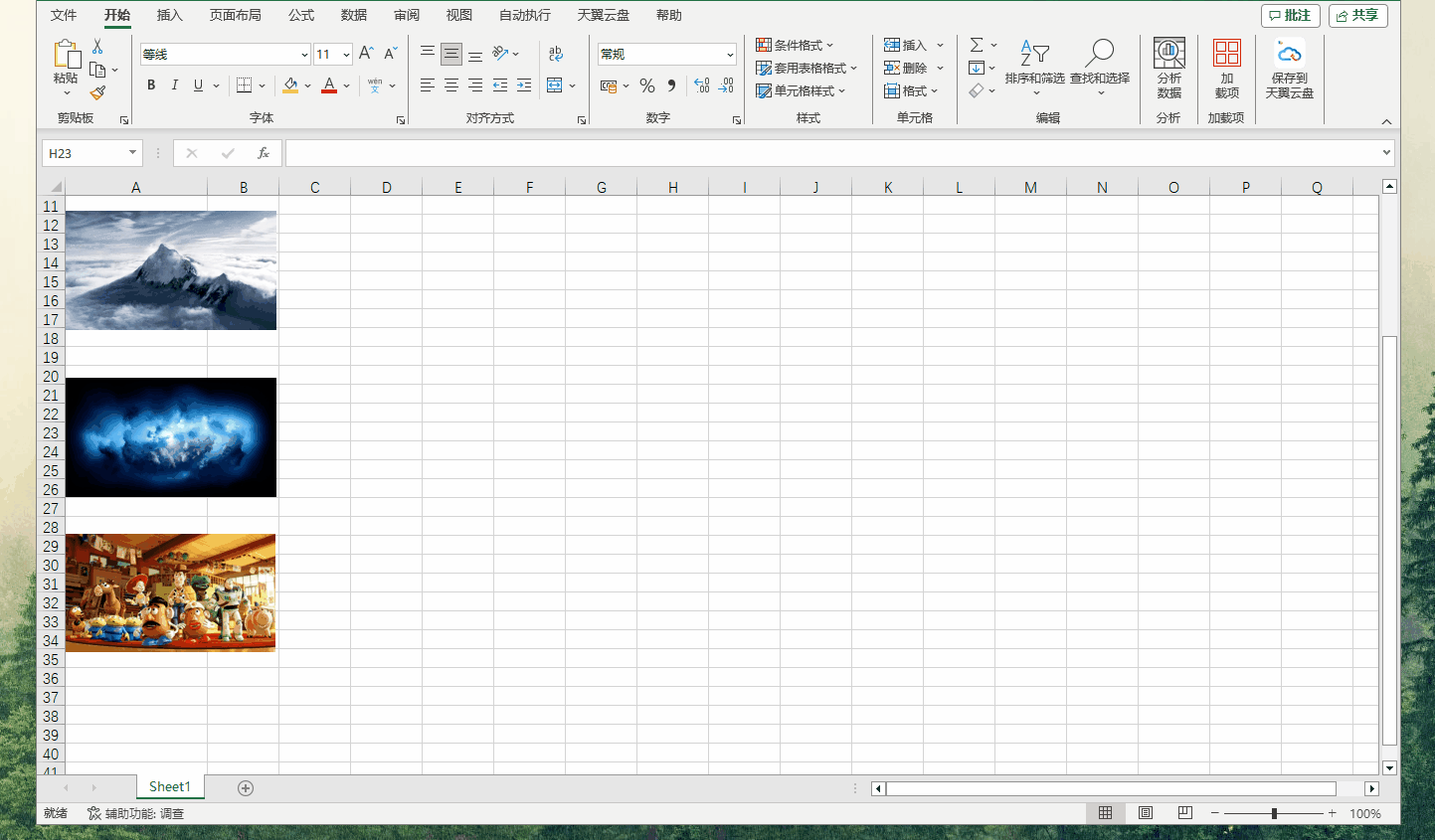Switch to the 插入 Insert tab
This screenshot has width=1435, height=840.
point(170,15)
